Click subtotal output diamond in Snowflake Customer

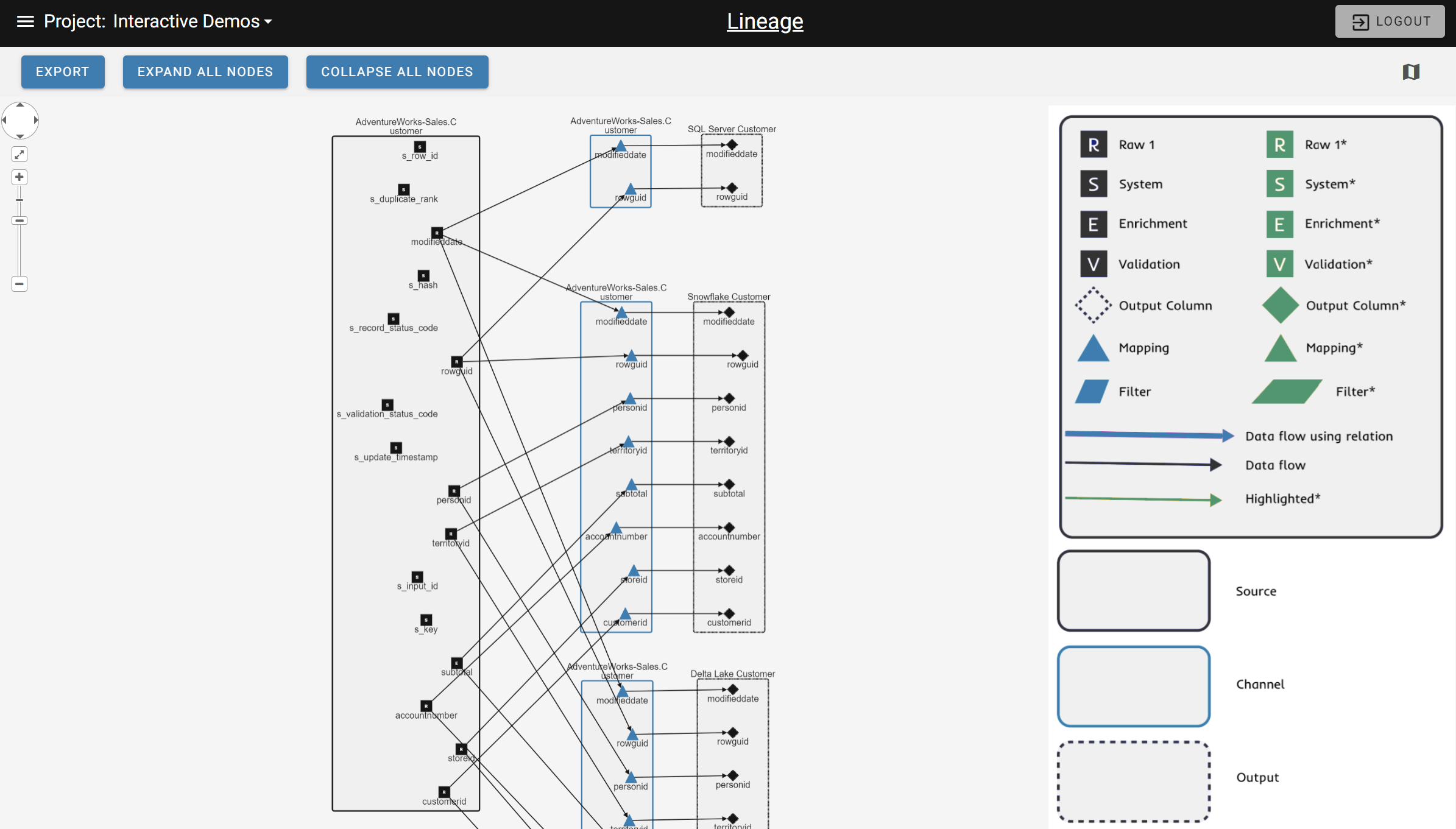729,485
